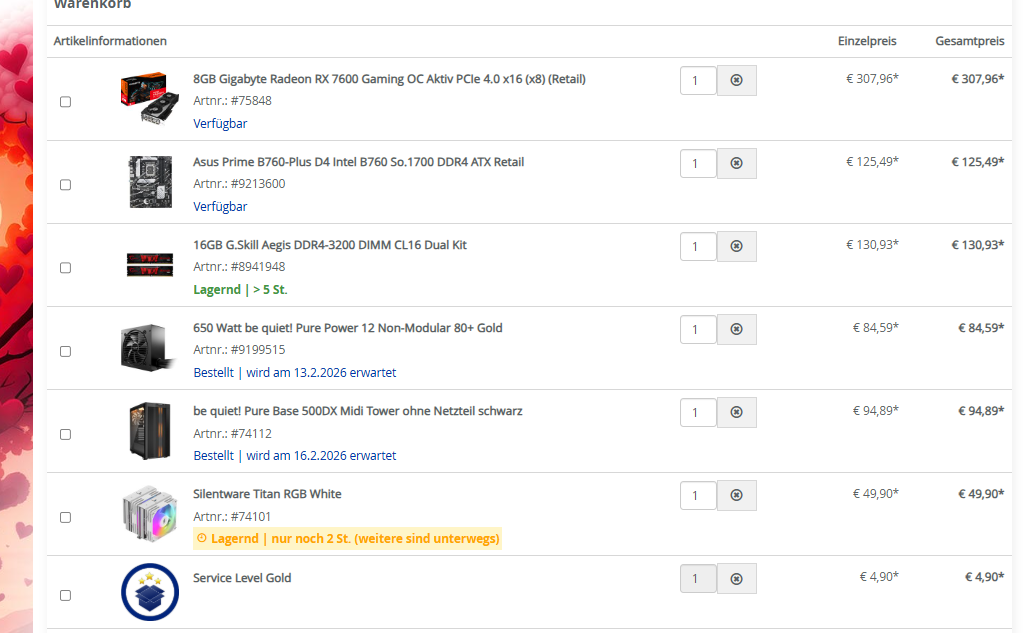
Task: Open 16GB G.Skill Aegis DDR4-3200 link
Action: 330,245
